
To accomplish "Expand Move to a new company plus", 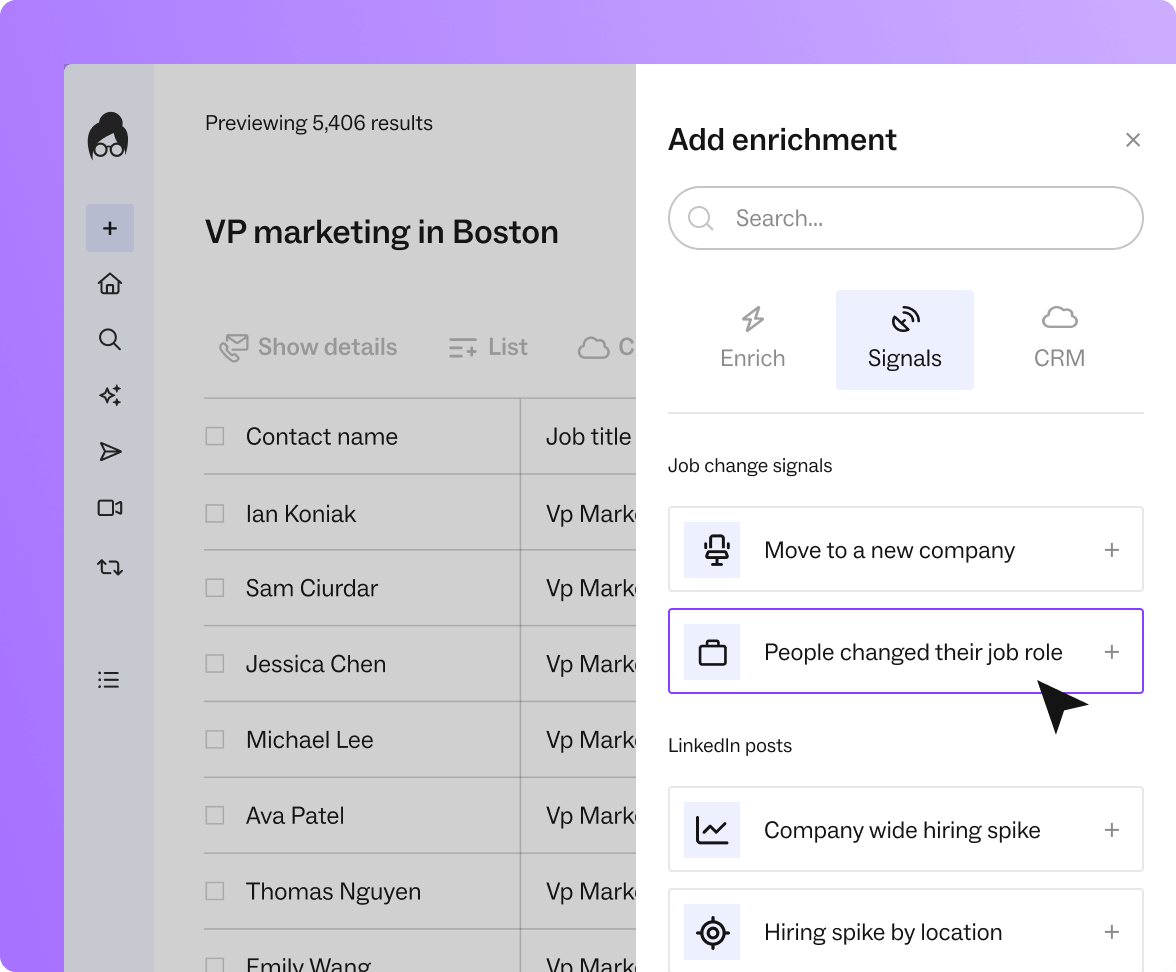I will pos(1111,550).
